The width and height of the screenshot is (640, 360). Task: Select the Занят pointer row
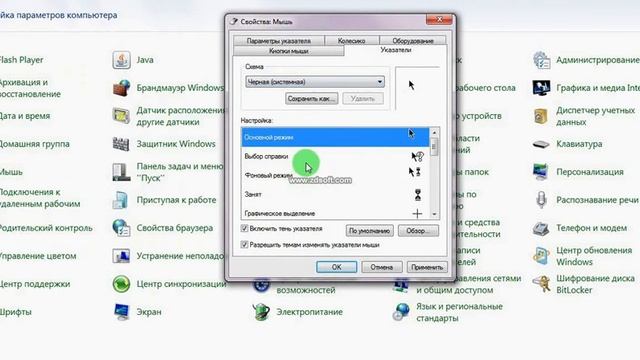click(335, 194)
